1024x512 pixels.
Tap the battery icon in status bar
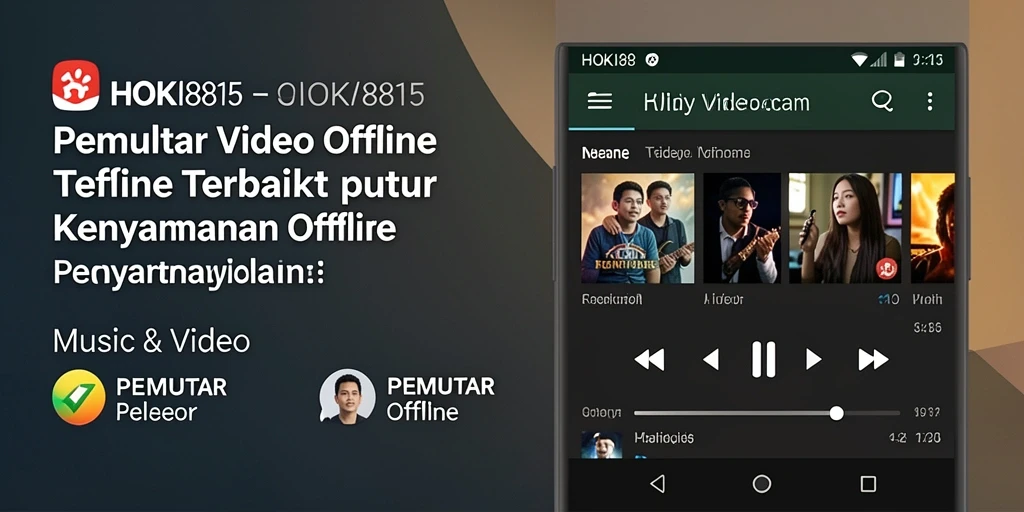[x=899, y=60]
